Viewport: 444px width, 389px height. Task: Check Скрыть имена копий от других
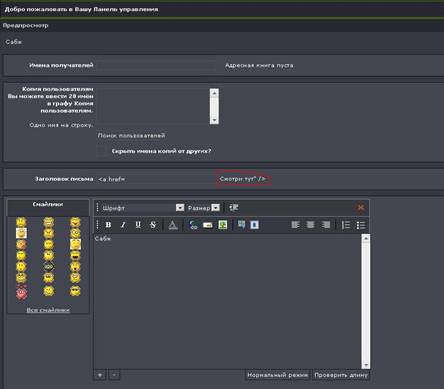(102, 151)
